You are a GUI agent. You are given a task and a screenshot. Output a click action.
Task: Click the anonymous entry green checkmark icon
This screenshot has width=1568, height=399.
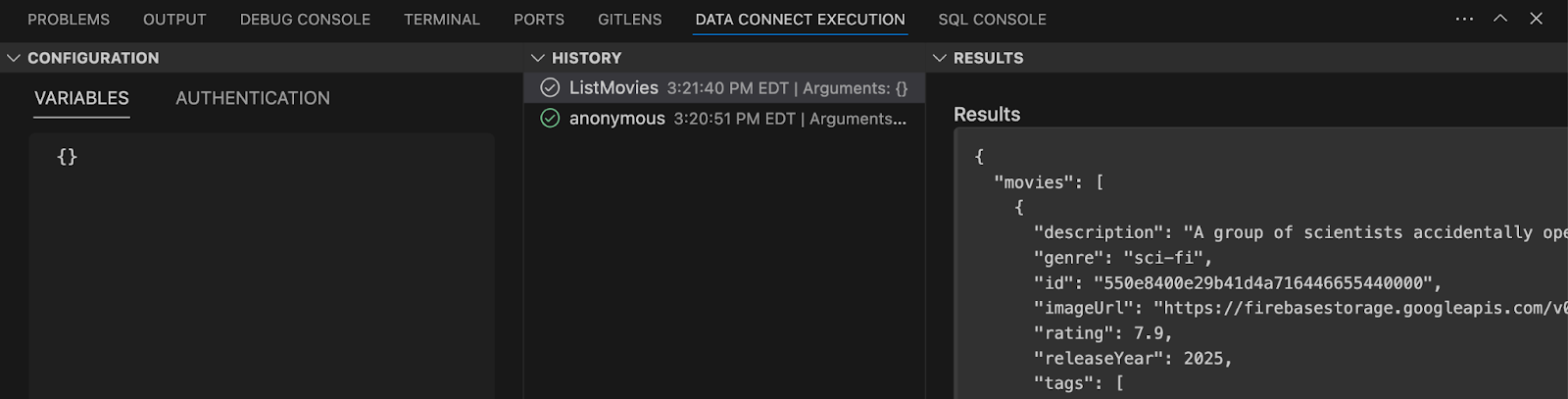550,119
